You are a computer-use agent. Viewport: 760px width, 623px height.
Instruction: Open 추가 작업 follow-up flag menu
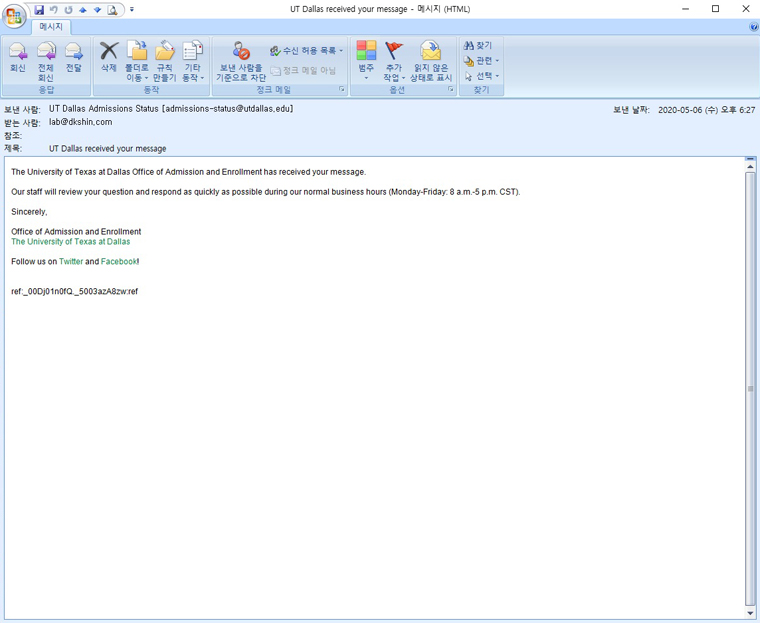(394, 61)
